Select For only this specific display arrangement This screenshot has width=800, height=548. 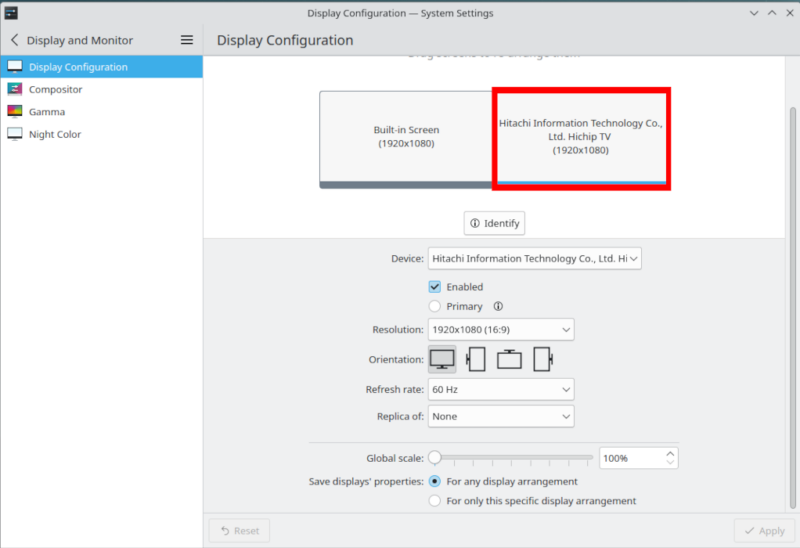[435, 501]
